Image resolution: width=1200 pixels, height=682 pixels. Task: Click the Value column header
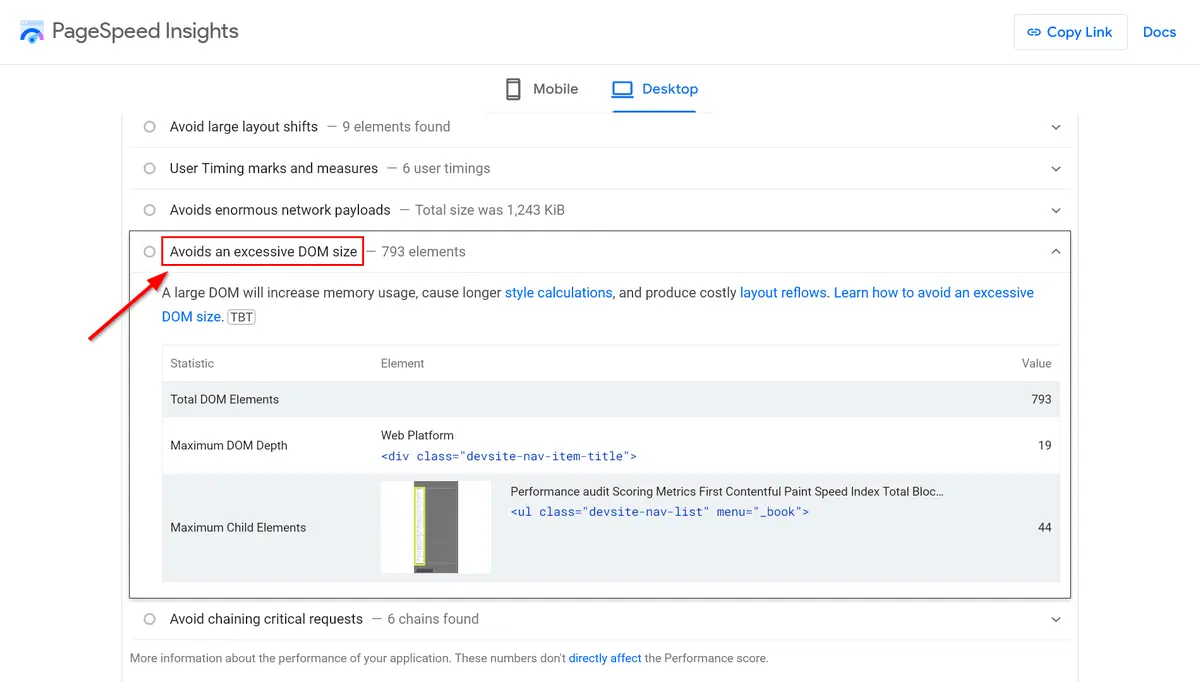click(x=1036, y=363)
